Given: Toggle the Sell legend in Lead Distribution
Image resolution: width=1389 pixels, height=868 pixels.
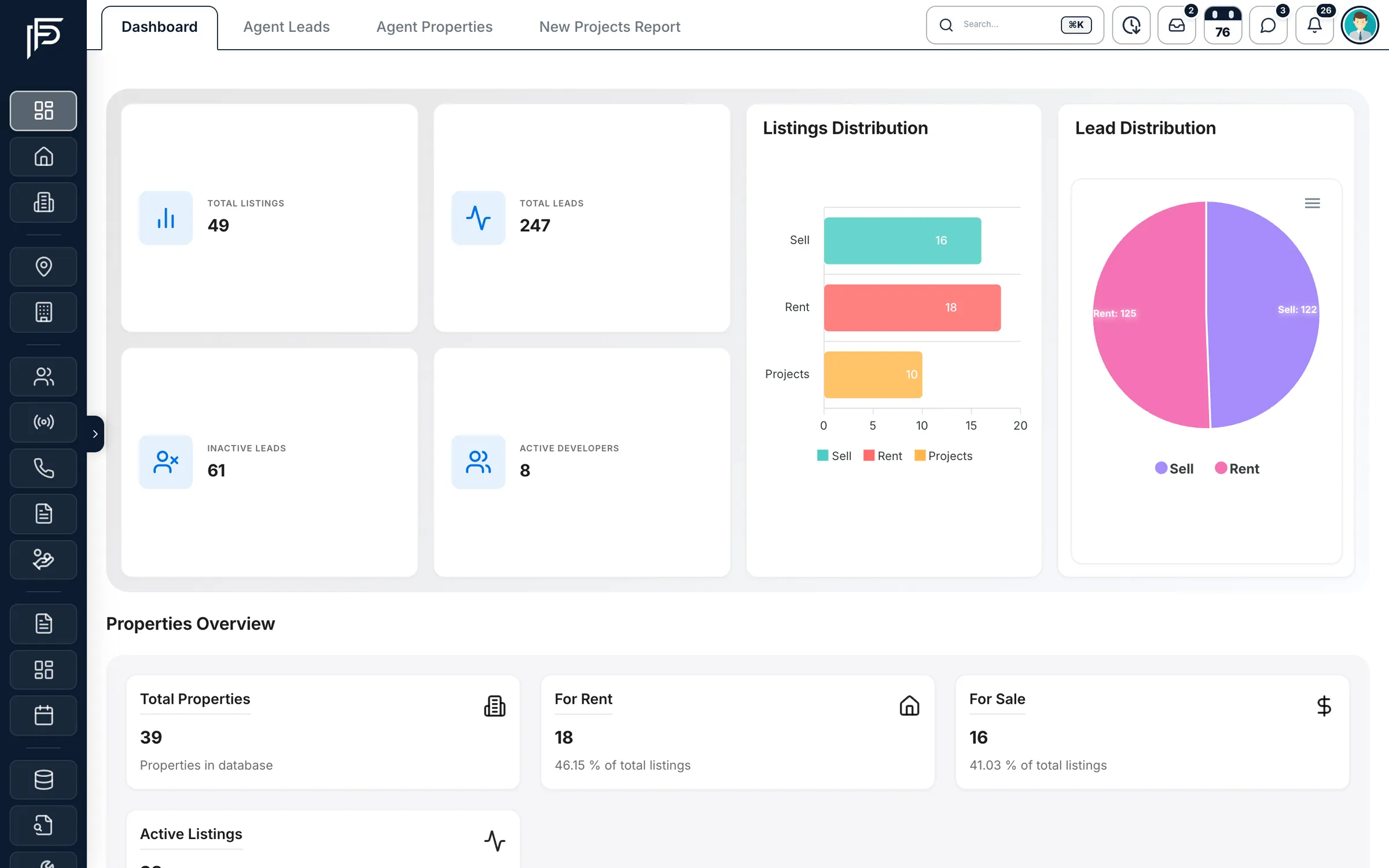Looking at the screenshot, I should [x=1174, y=468].
